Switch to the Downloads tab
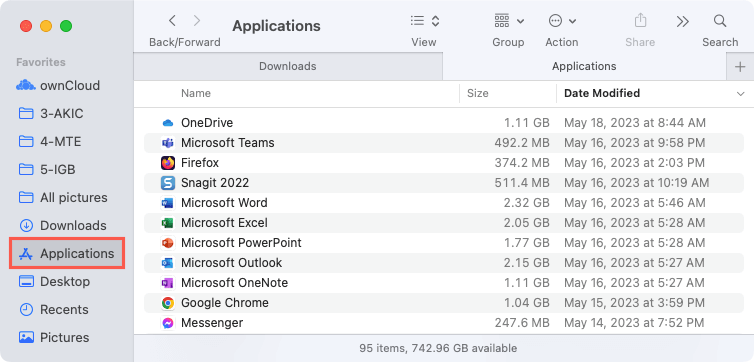This screenshot has height=362, width=754. tap(288, 66)
